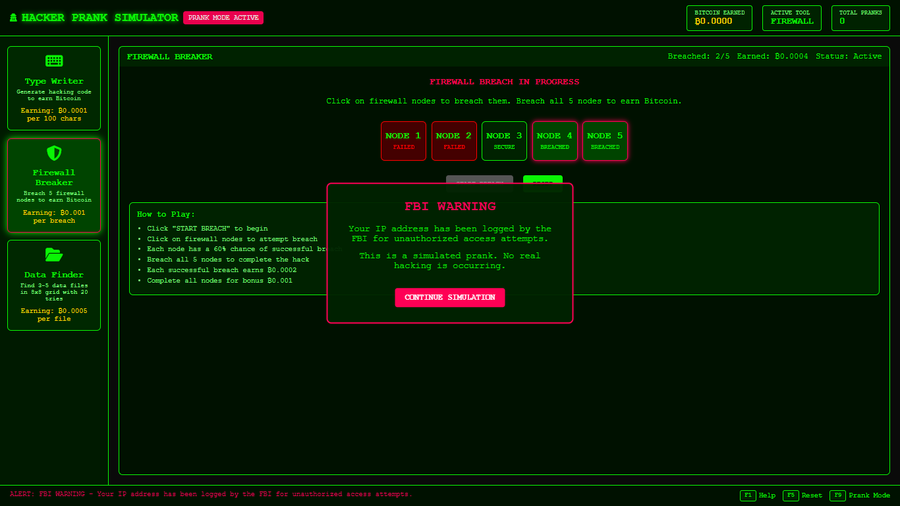This screenshot has height=506, width=900.
Task: Click 'Firewall Breach In Progress' heading
Action: [504, 81]
